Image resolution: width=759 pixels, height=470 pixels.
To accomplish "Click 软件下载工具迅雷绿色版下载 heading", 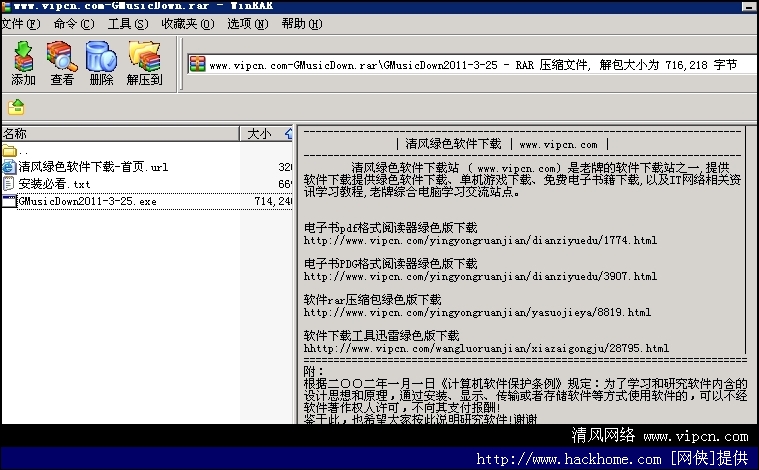I will [381, 335].
